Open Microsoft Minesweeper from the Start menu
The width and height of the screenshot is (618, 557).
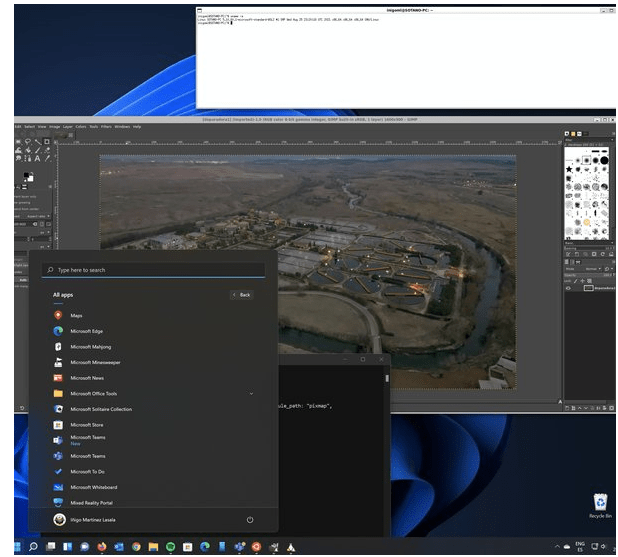pyautogui.click(x=94, y=362)
